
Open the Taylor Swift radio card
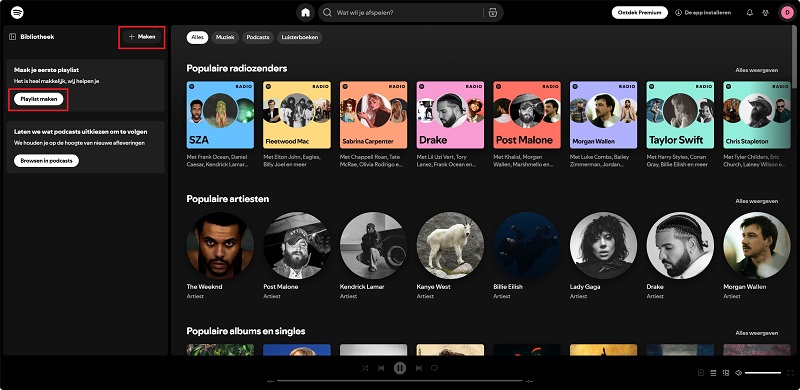tap(681, 115)
